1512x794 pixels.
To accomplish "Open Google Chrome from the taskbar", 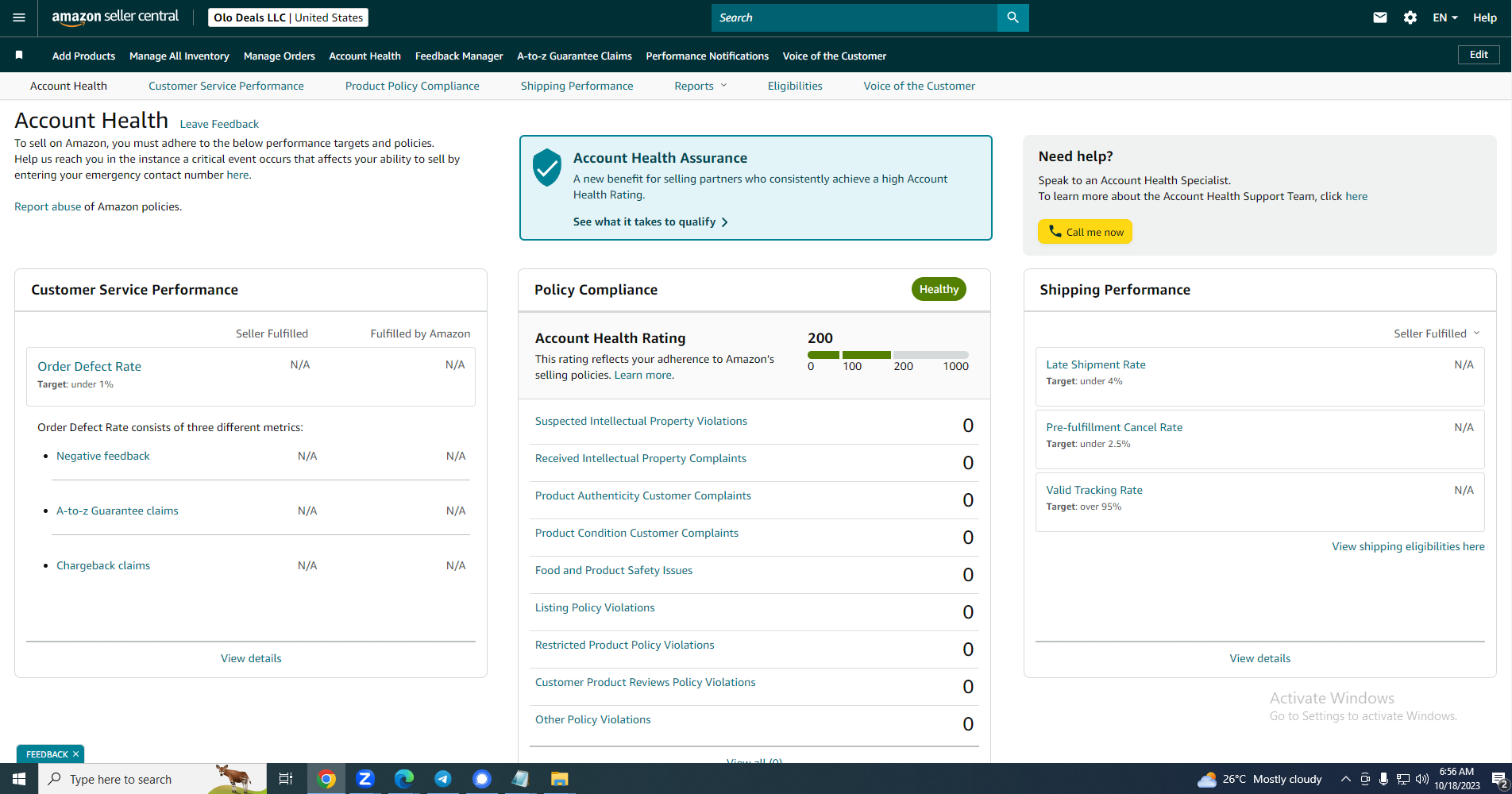I will [326, 779].
